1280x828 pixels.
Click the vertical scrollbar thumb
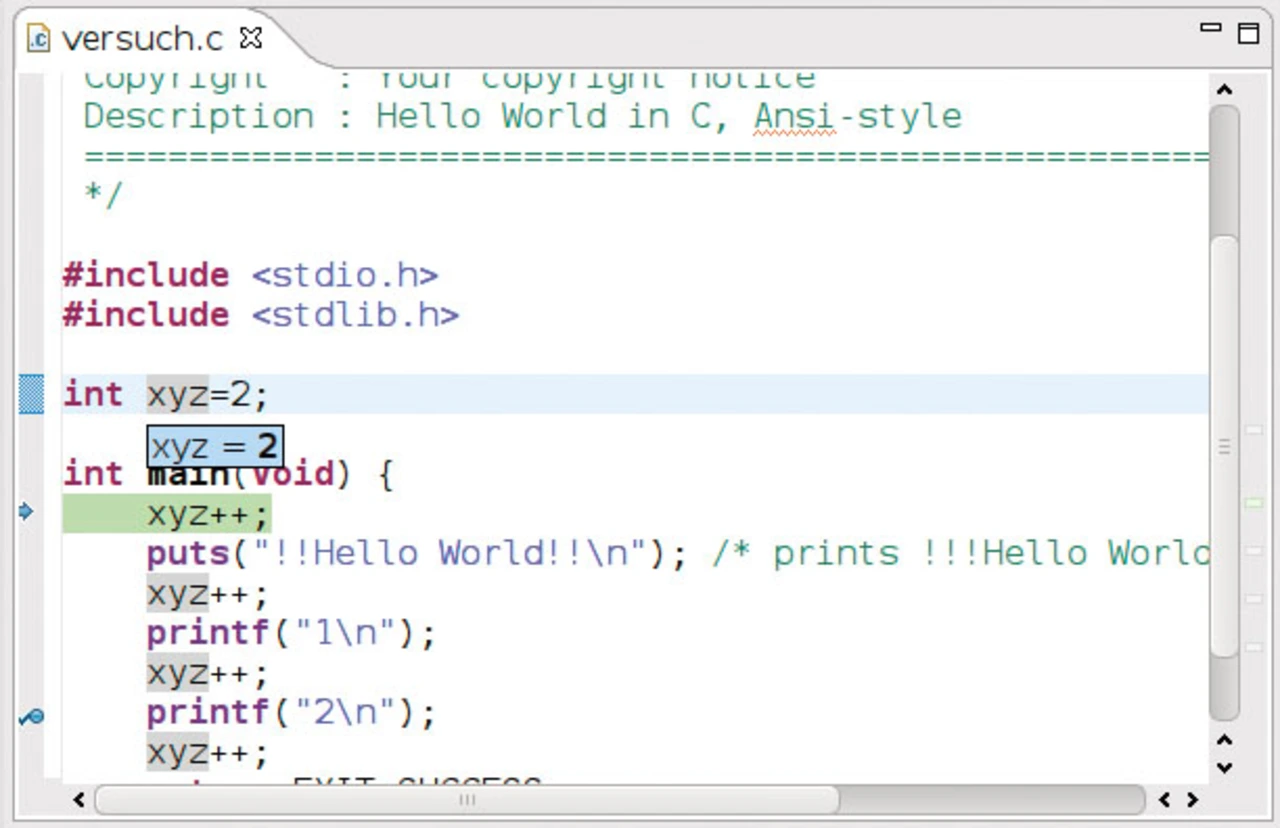[x=1224, y=445]
